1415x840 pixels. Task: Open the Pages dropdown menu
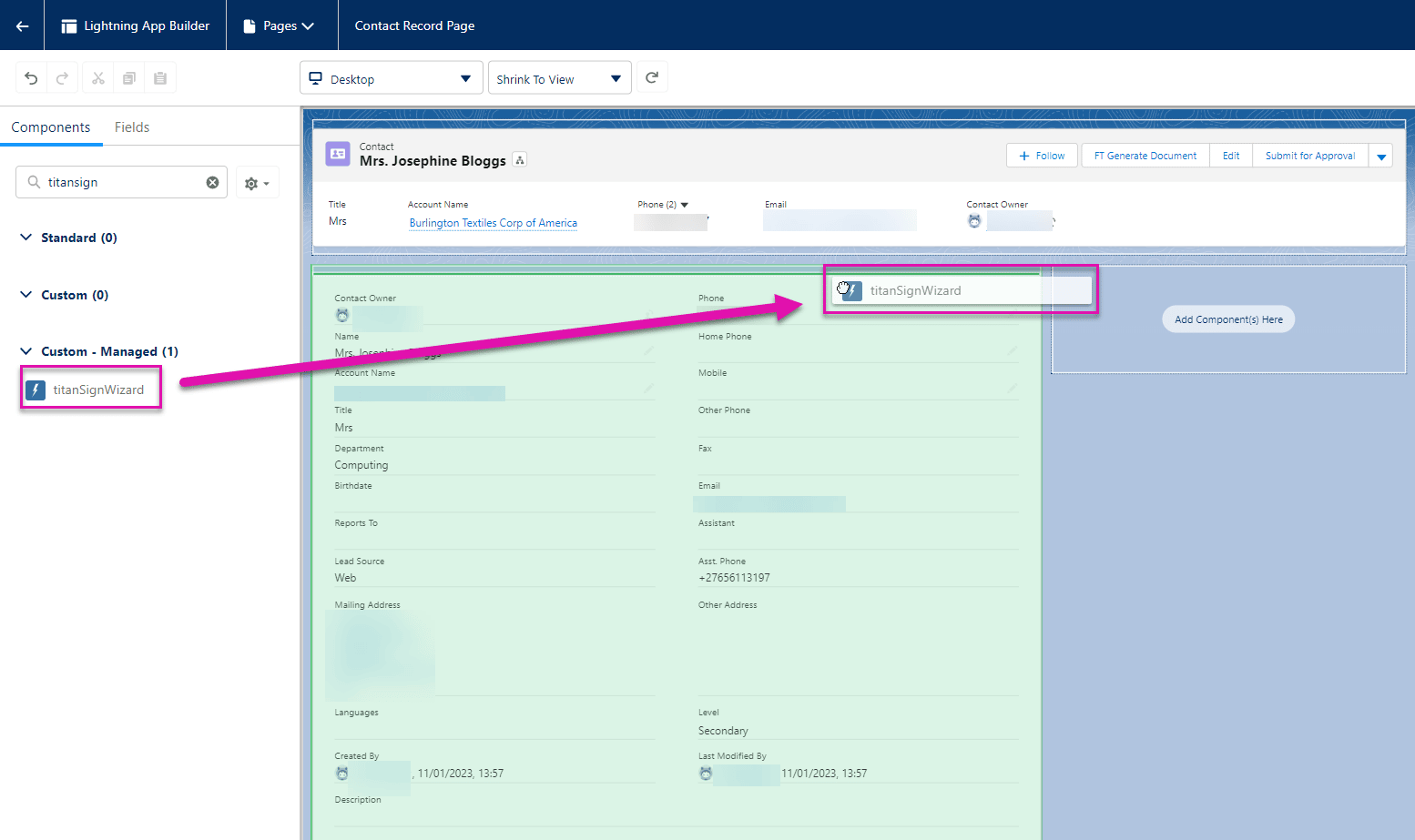280,25
